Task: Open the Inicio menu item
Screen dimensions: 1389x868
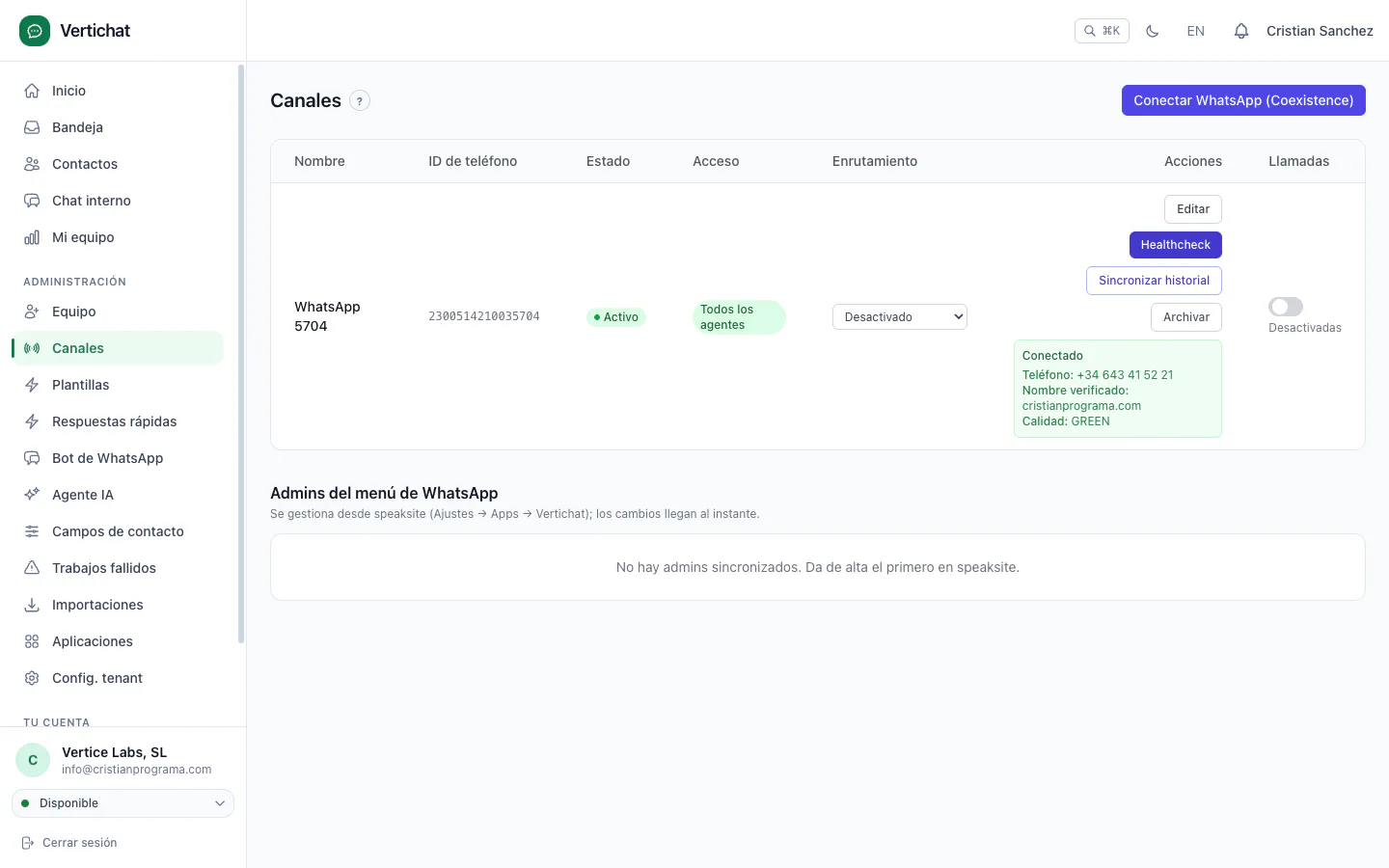Action: click(x=118, y=91)
